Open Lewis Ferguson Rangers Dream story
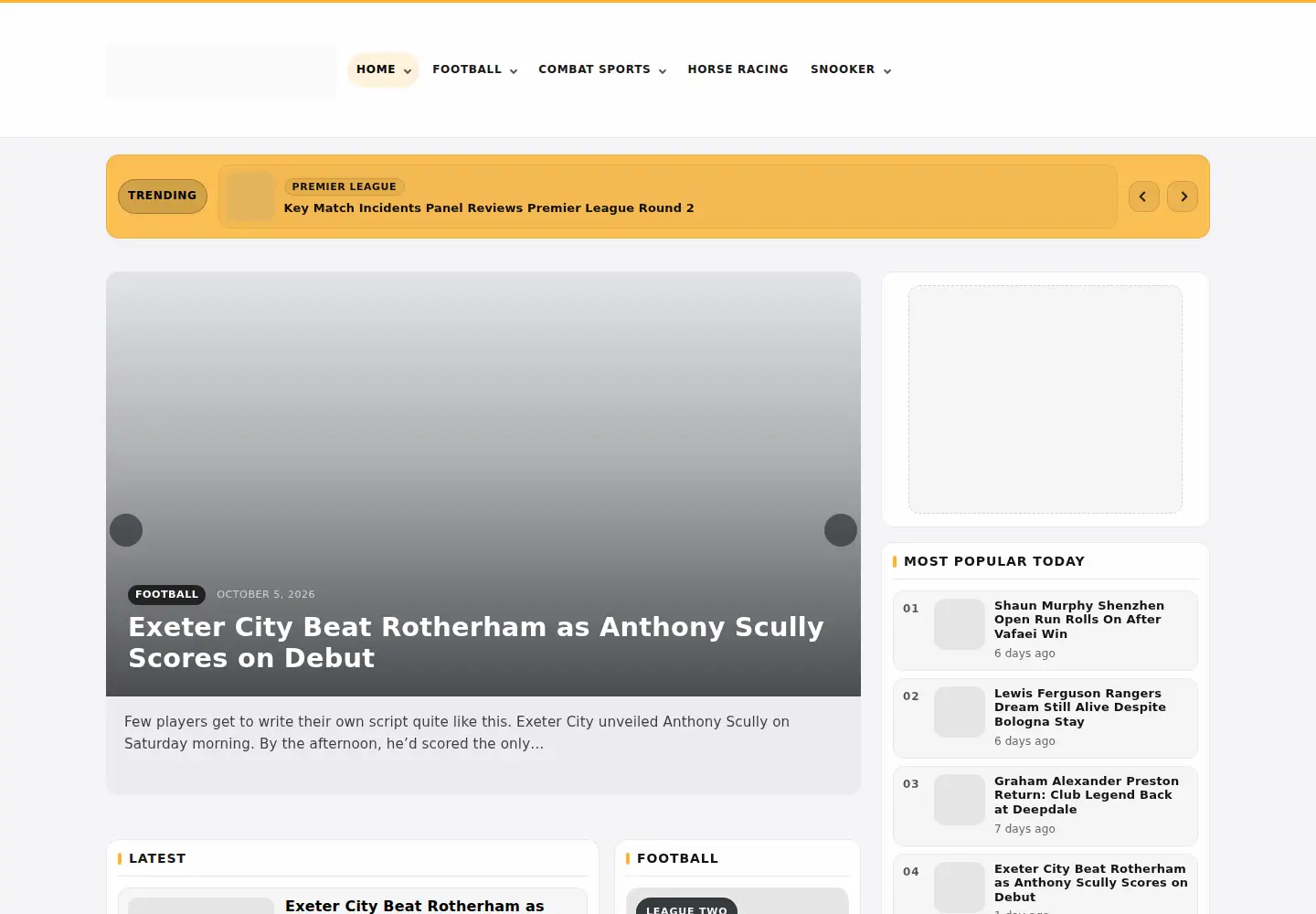Viewport: 1316px width, 914px height. tap(1080, 707)
